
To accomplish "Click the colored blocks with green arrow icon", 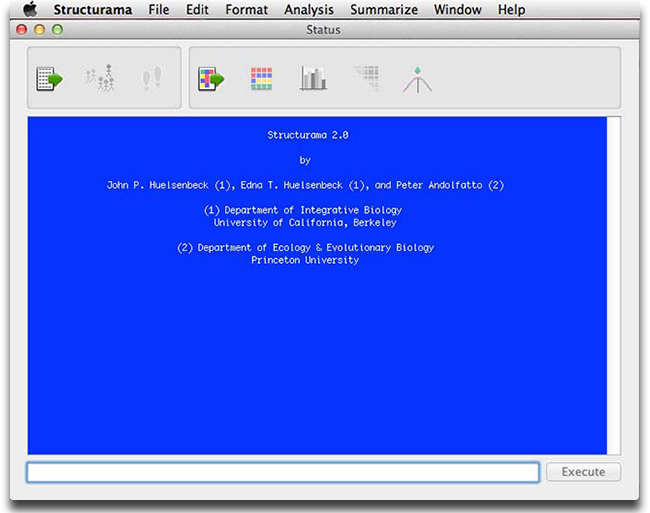I will point(211,78).
